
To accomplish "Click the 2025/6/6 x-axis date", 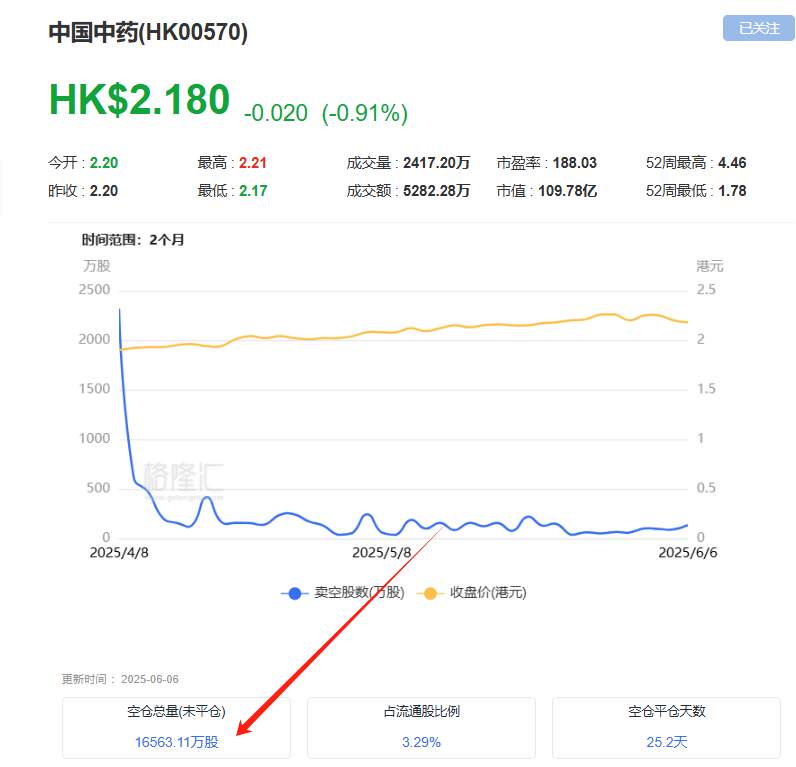I will [687, 552].
